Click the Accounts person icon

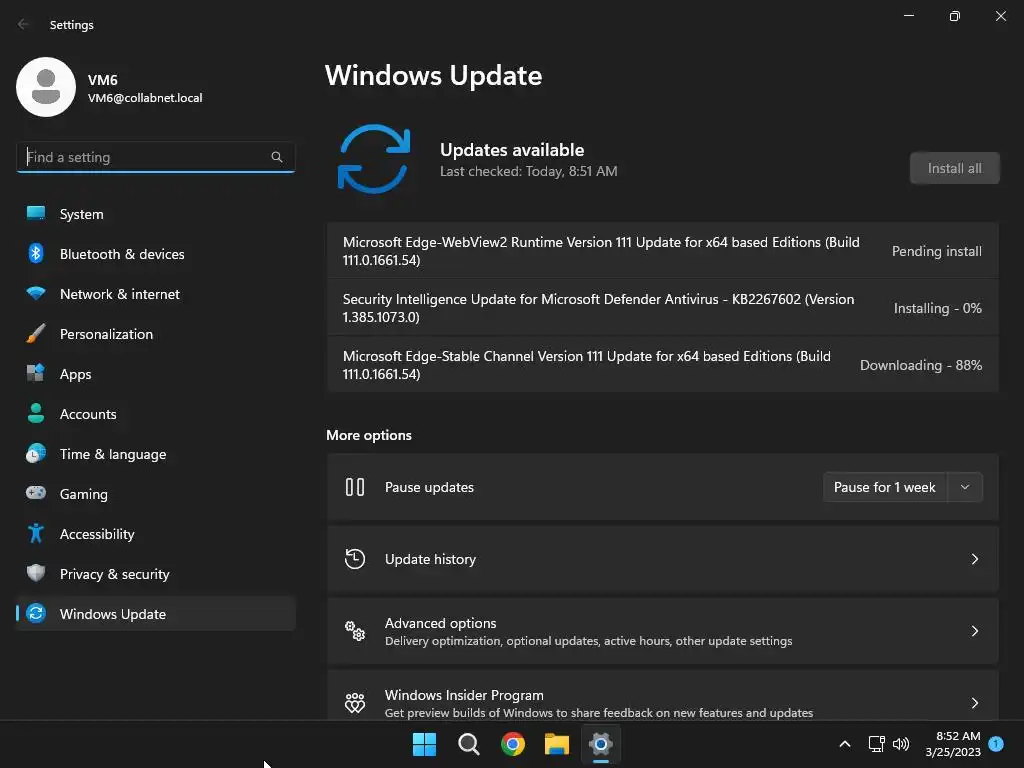pyautogui.click(x=36, y=413)
